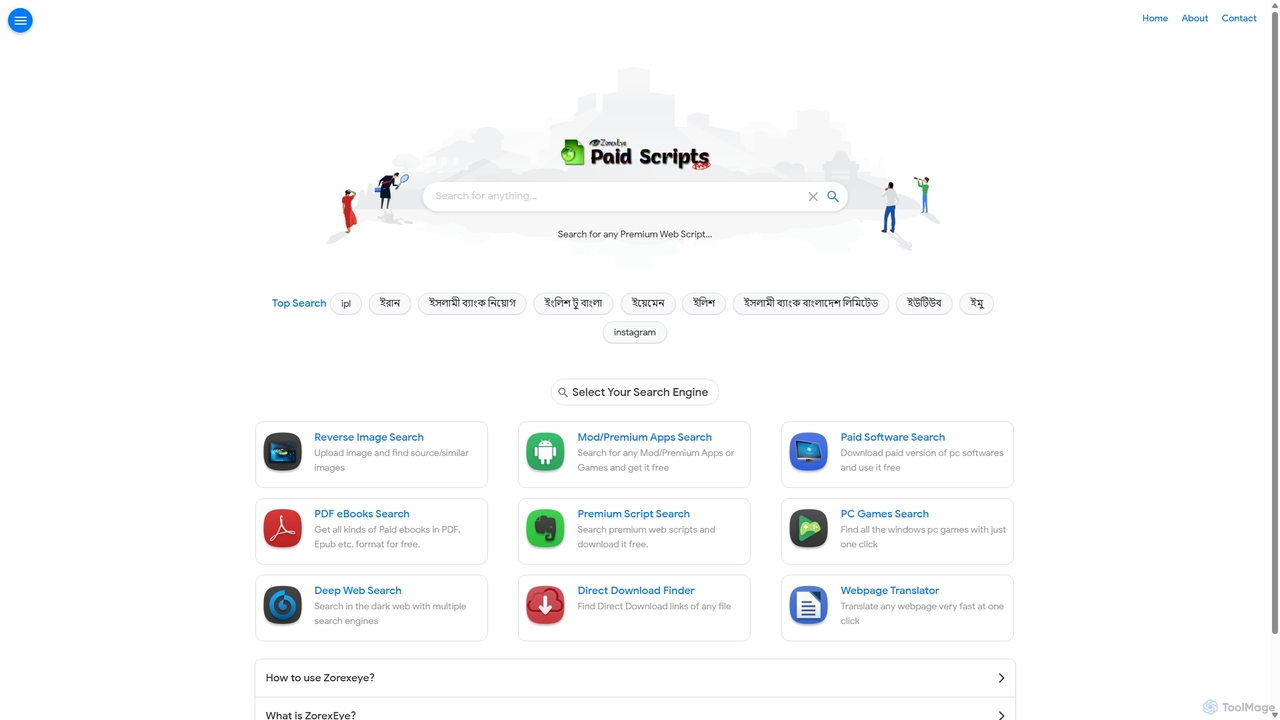
Task: Select the 'ইউটিউব' top search chip
Action: click(924, 303)
